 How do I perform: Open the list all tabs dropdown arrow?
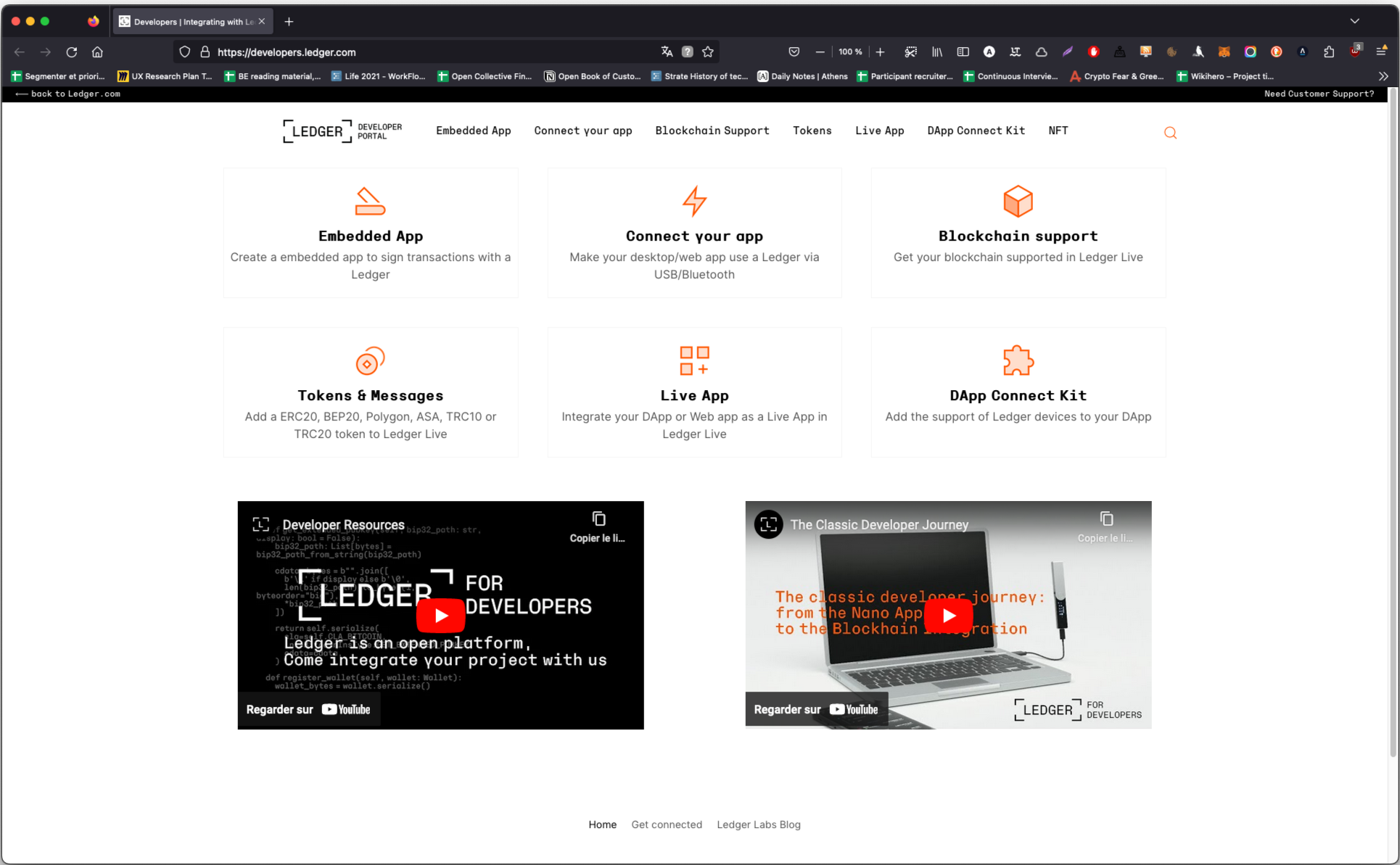[1354, 21]
